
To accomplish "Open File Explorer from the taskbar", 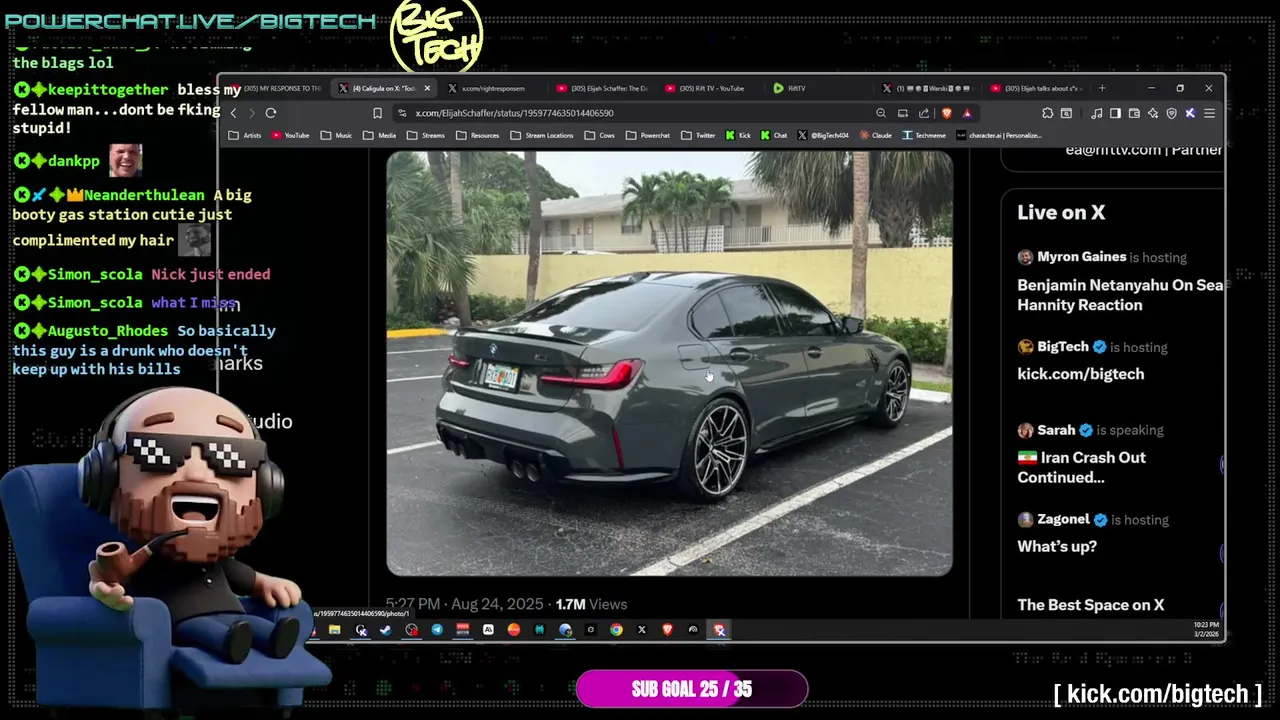I will tap(334, 630).
